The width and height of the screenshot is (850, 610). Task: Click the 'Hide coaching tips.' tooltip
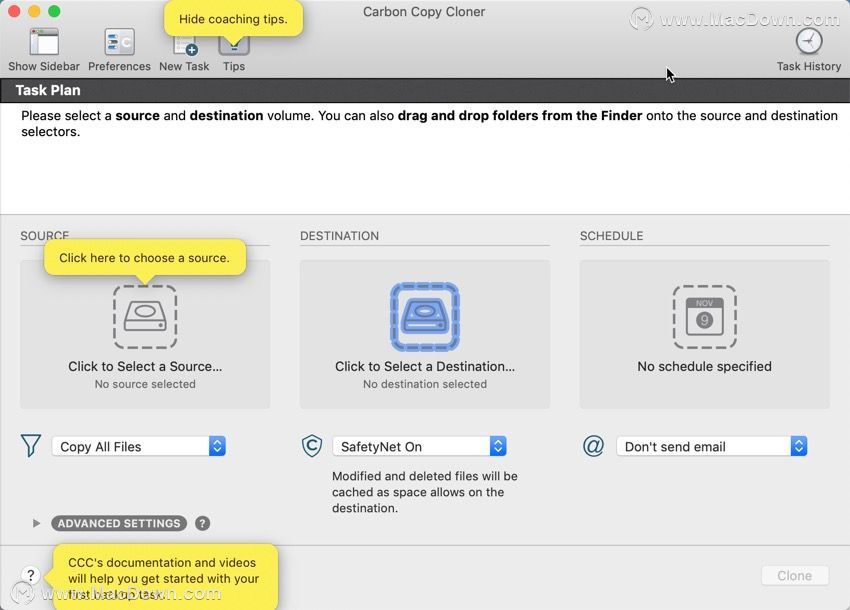233,19
